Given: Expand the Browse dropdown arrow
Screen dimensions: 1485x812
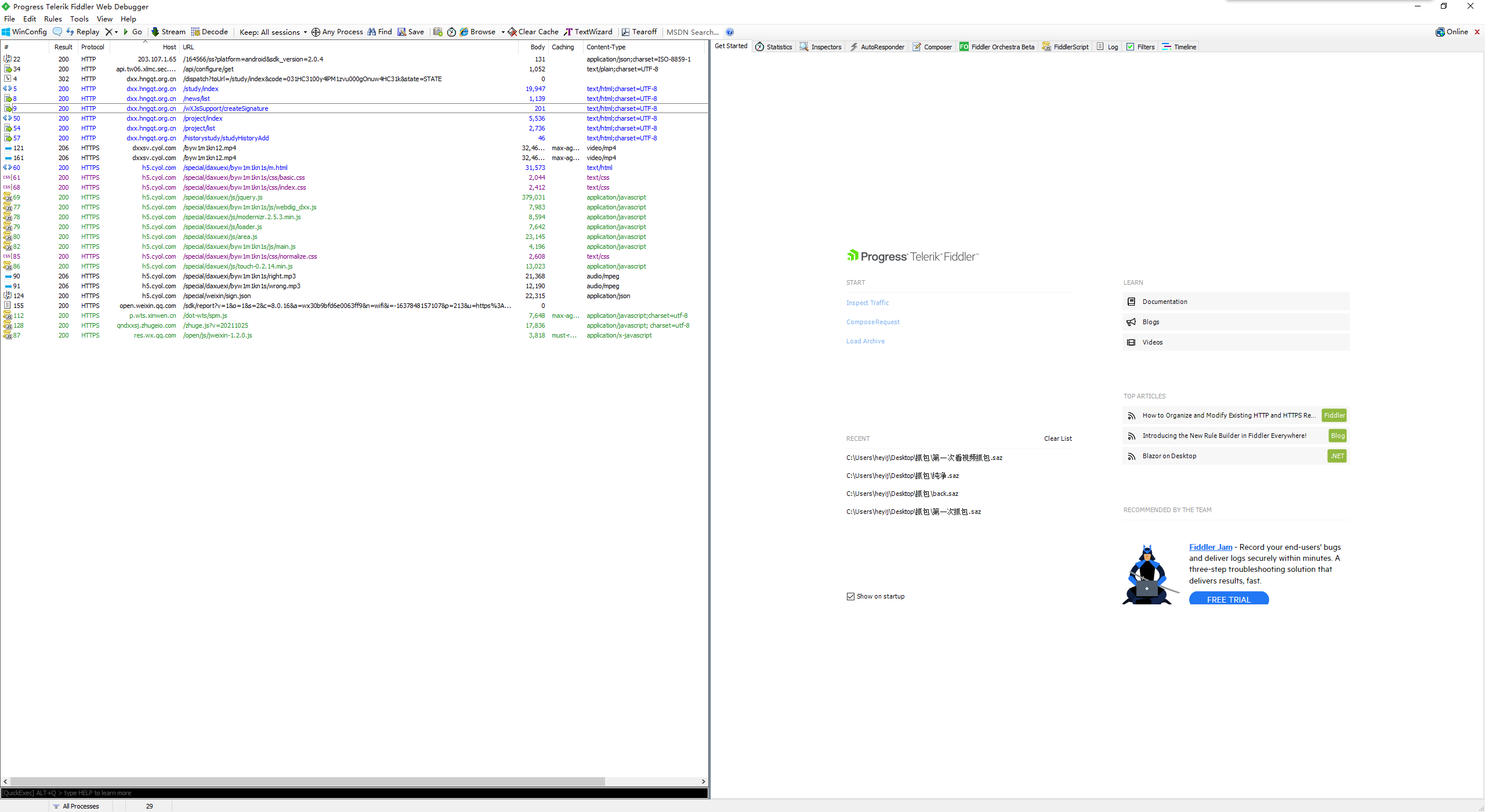Looking at the screenshot, I should point(503,32).
